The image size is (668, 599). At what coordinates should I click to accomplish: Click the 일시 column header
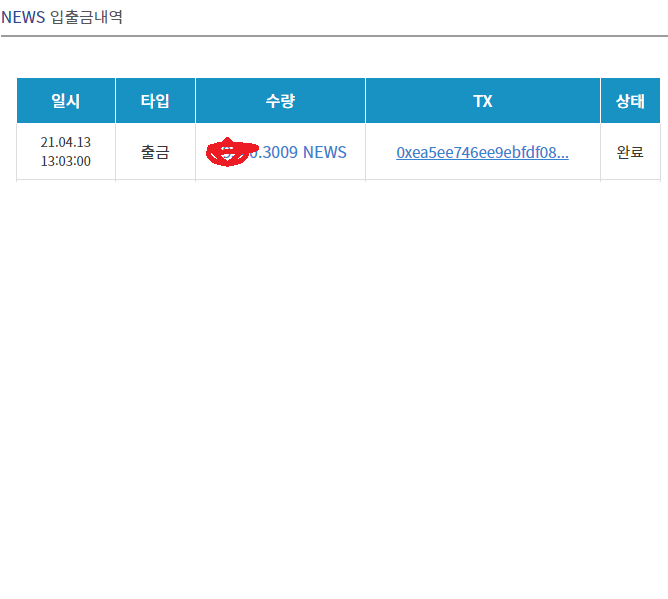click(x=66, y=101)
